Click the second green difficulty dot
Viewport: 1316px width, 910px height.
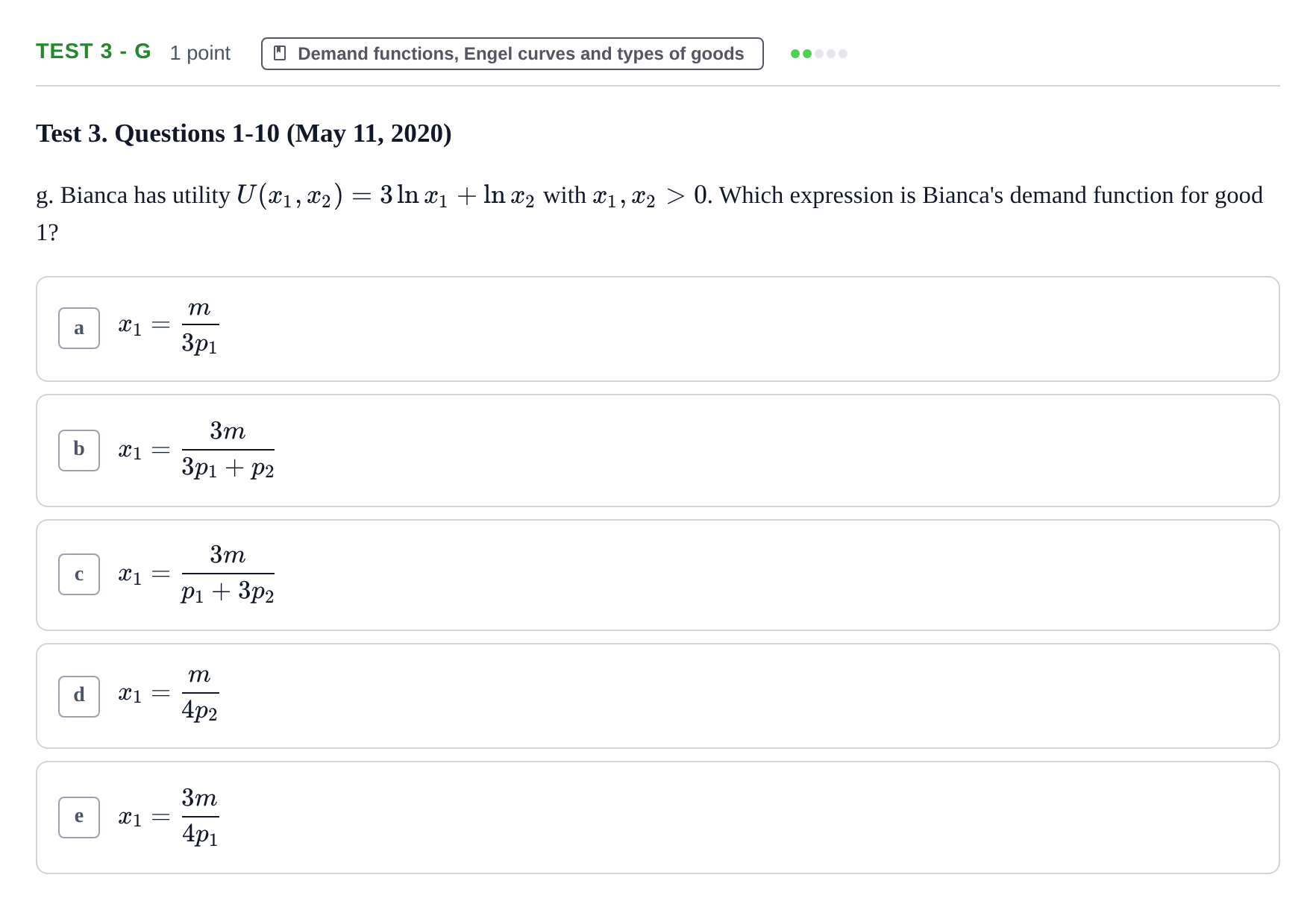(x=807, y=54)
